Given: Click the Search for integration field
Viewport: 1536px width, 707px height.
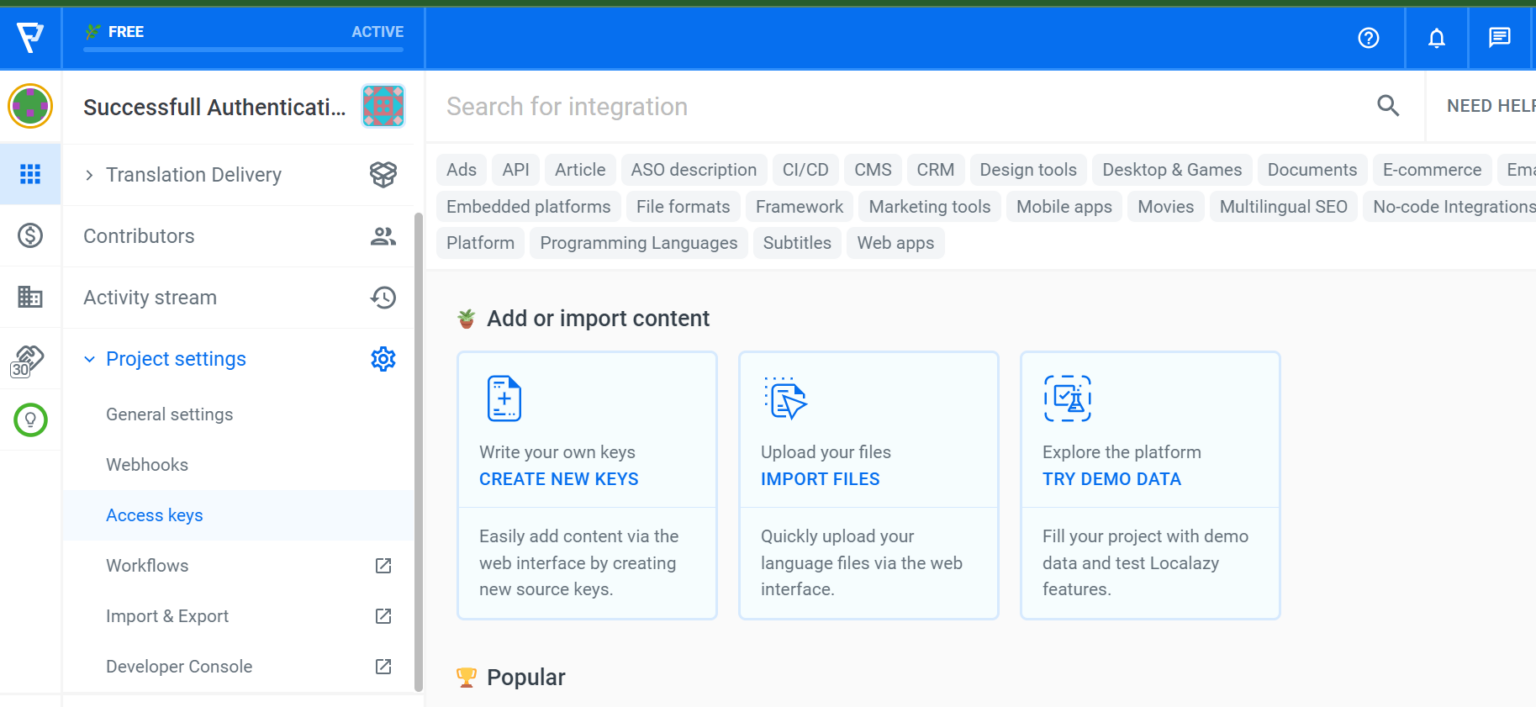Looking at the screenshot, I should click(x=900, y=107).
